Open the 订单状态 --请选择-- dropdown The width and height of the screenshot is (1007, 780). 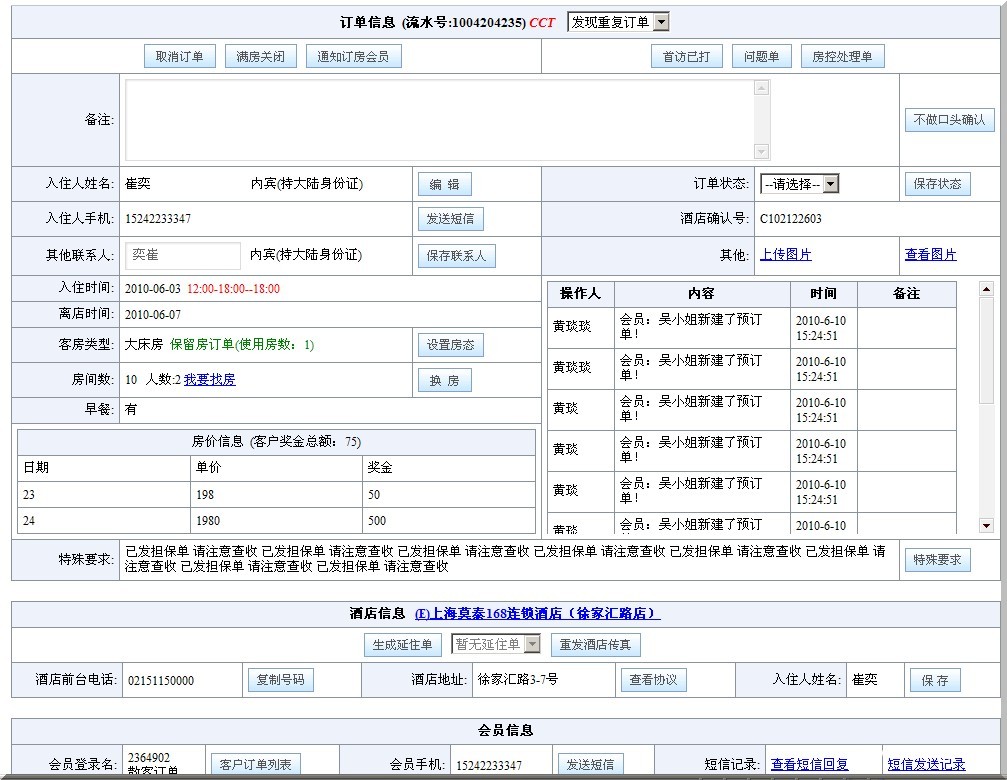[x=800, y=184]
